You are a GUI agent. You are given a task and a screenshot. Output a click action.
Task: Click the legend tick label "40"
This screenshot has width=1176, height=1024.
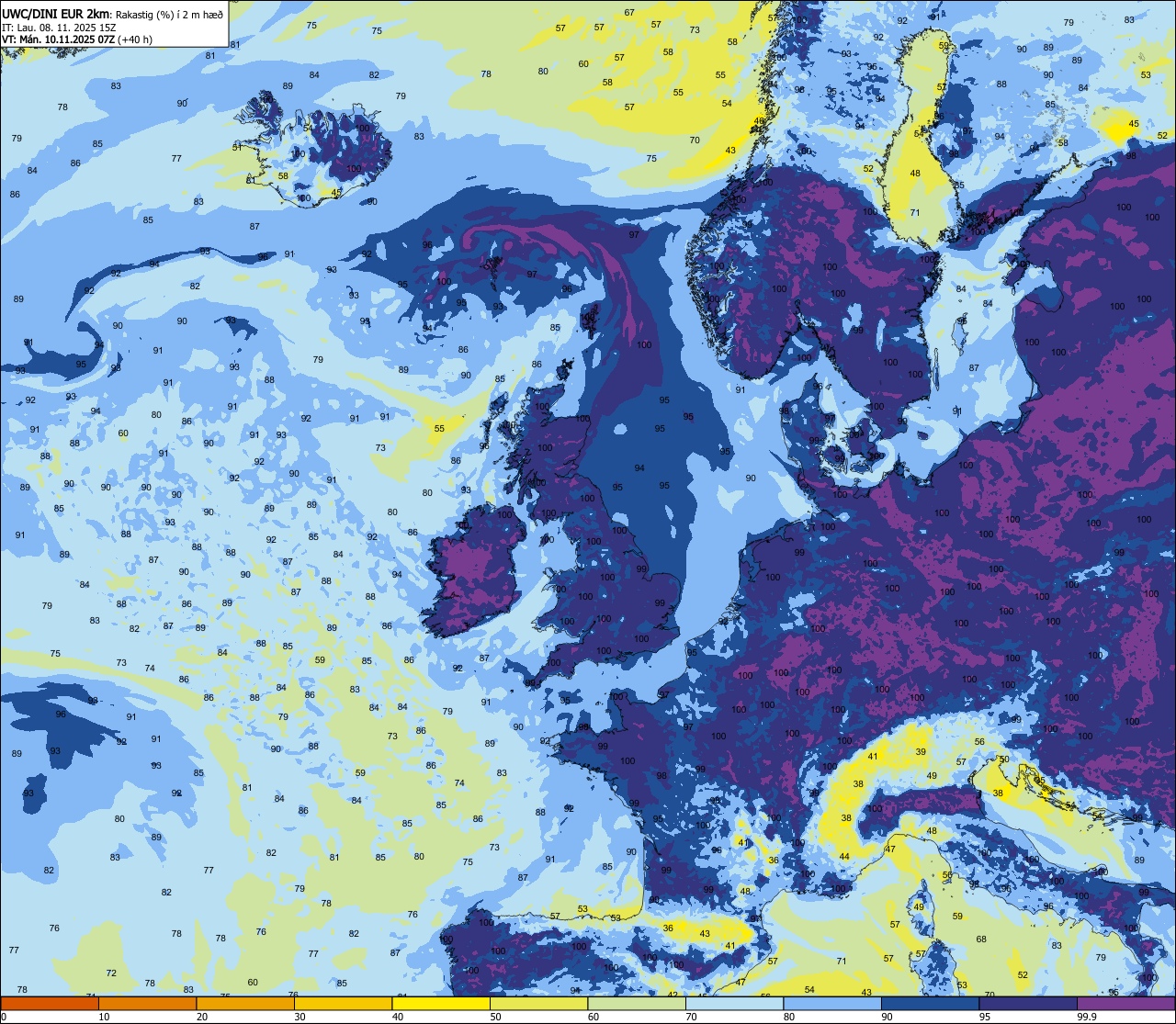[x=398, y=1017]
